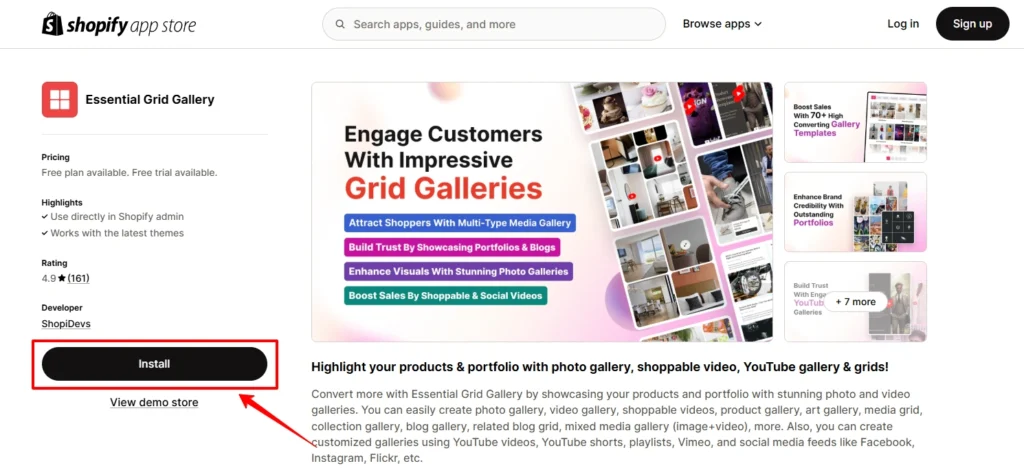Open the Log in link
Image resolution: width=1024 pixels, height=468 pixels.
pos(903,24)
